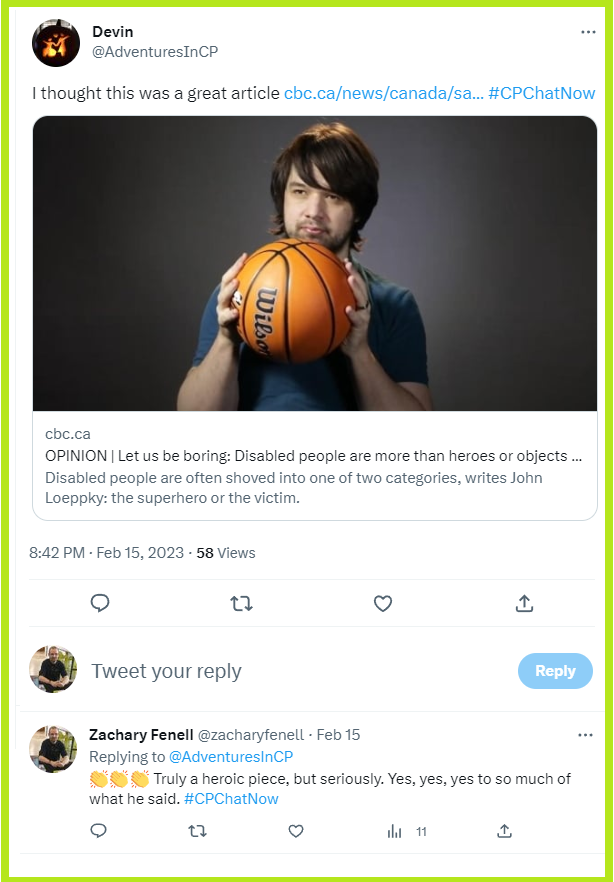Click the basketball article preview card
Screen dimensions: 614x882
(315, 320)
